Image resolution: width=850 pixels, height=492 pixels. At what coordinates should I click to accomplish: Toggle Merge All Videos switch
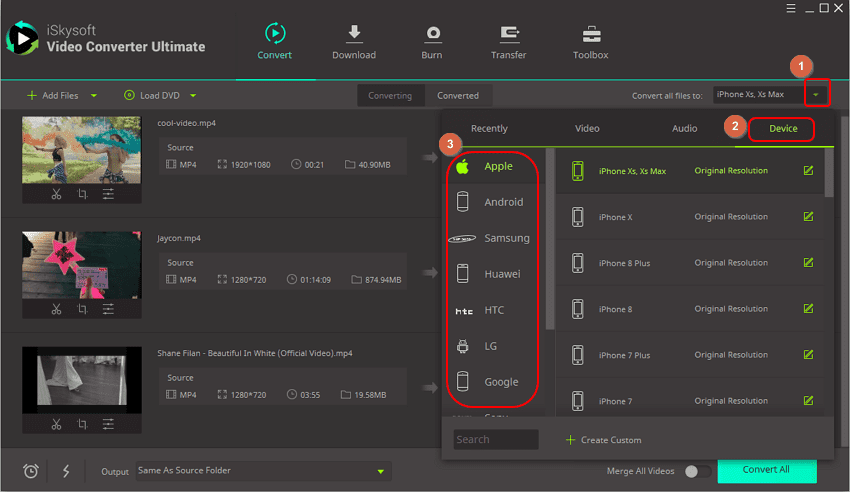[698, 471]
